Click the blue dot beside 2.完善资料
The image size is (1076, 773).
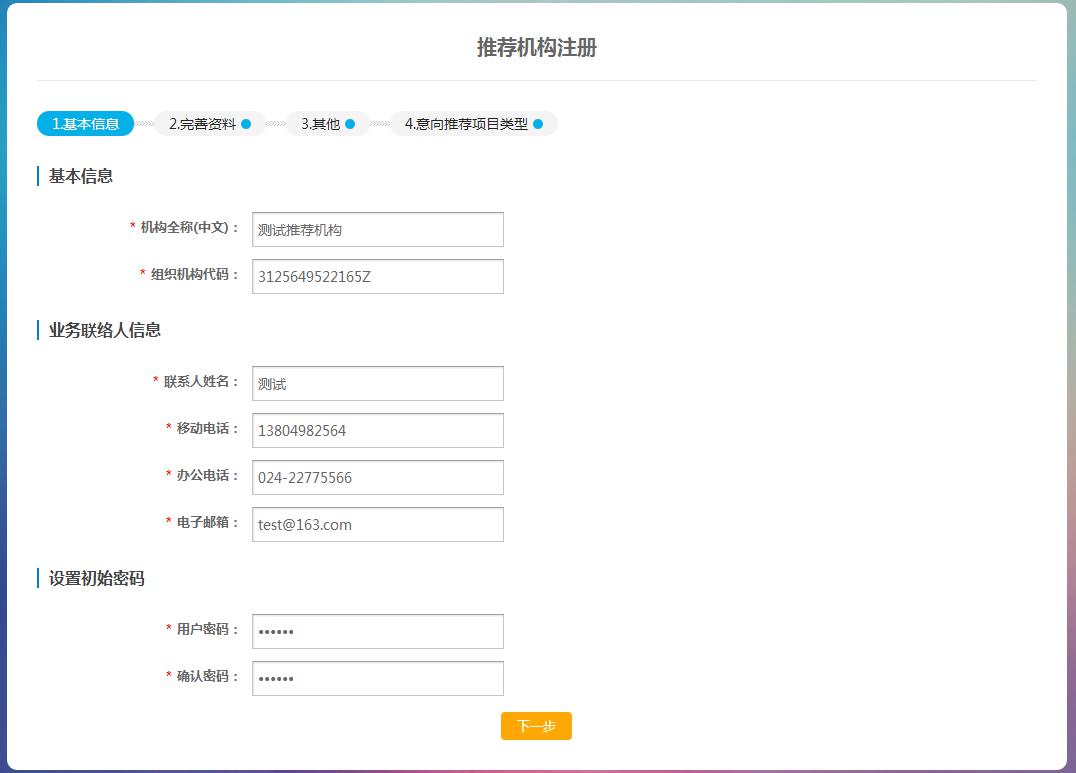[x=246, y=124]
